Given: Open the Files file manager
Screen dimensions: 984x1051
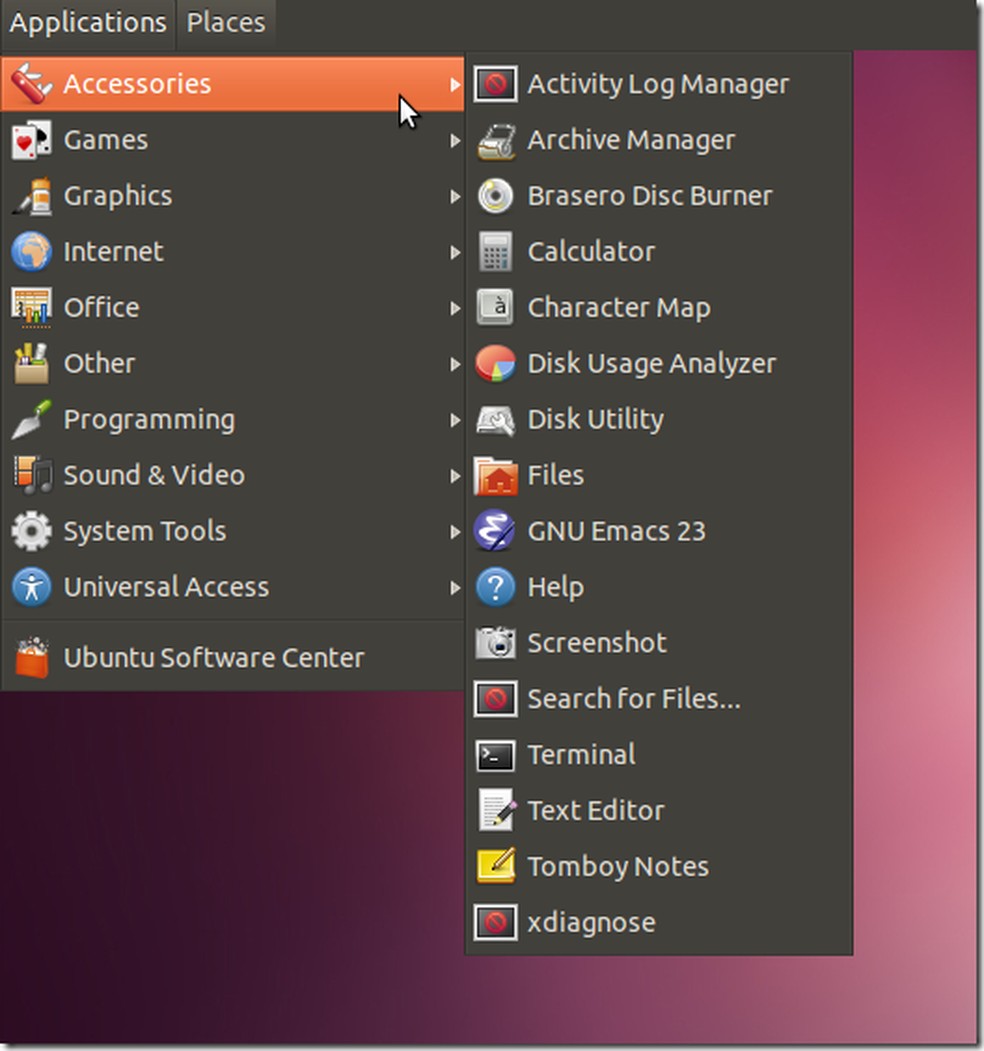Looking at the screenshot, I should (555, 475).
